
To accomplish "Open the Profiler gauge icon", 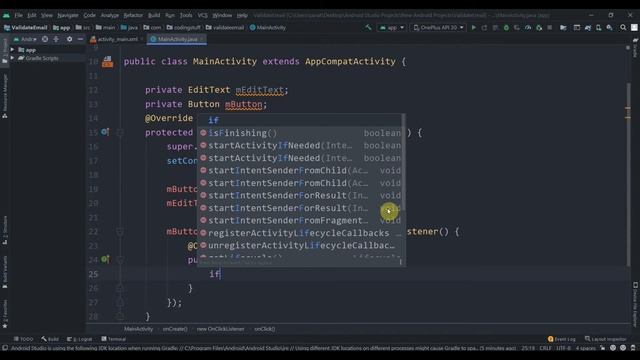I will (x=528, y=27).
